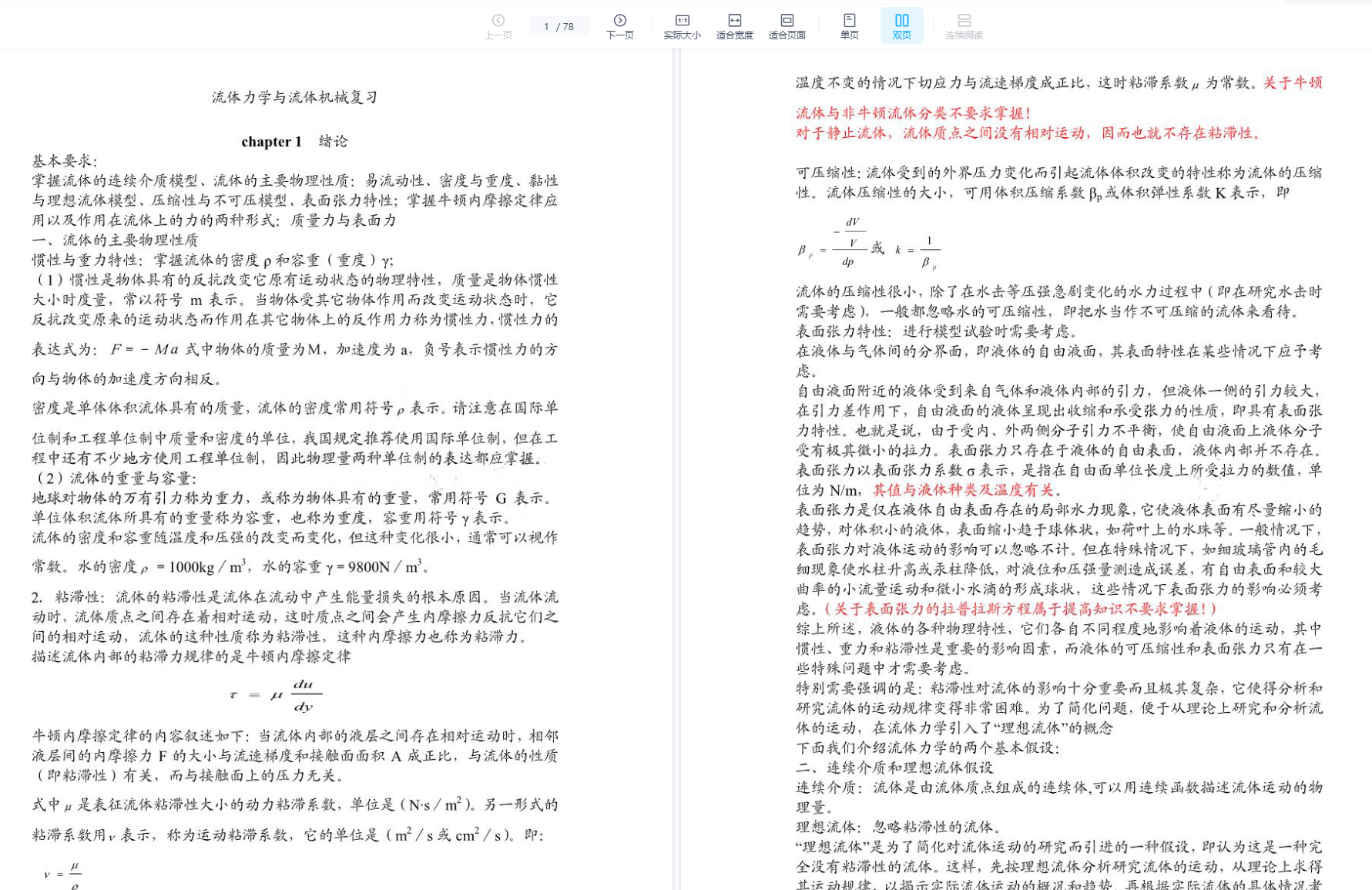Enable continuous reading (连续阅读) mode
The height and width of the screenshot is (890, 1372).
(x=964, y=25)
